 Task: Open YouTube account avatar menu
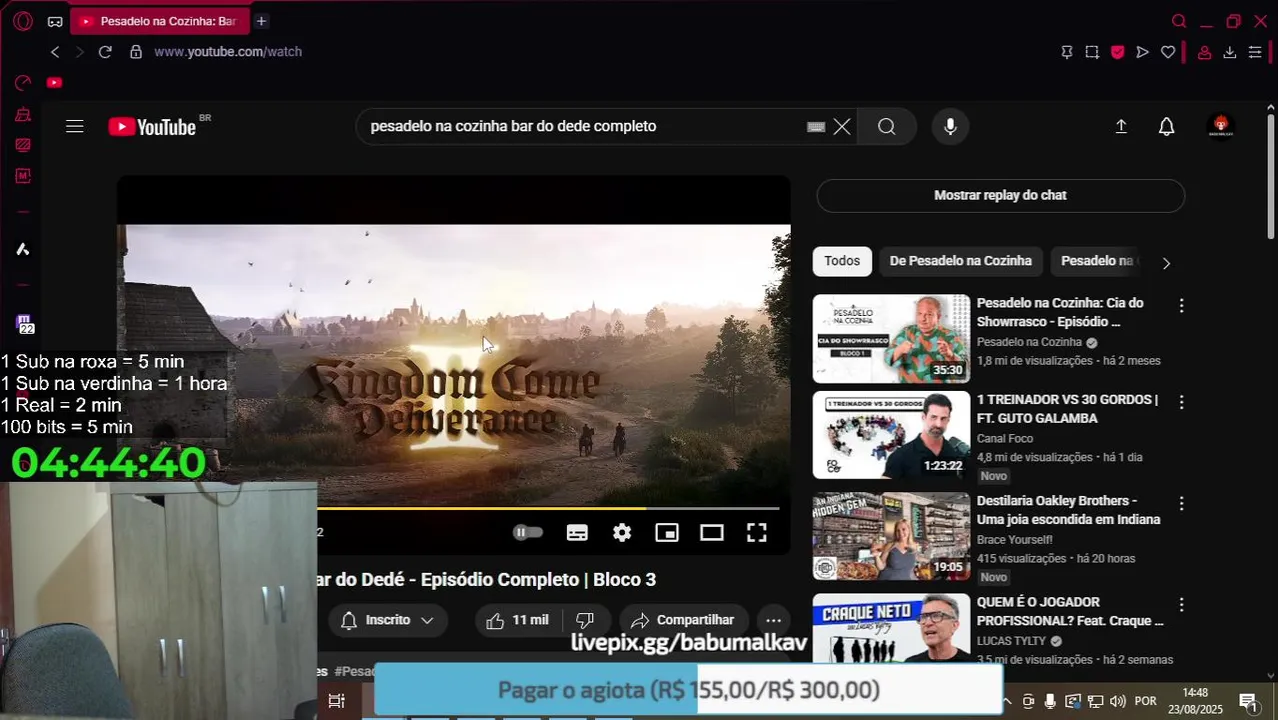tap(1220, 127)
